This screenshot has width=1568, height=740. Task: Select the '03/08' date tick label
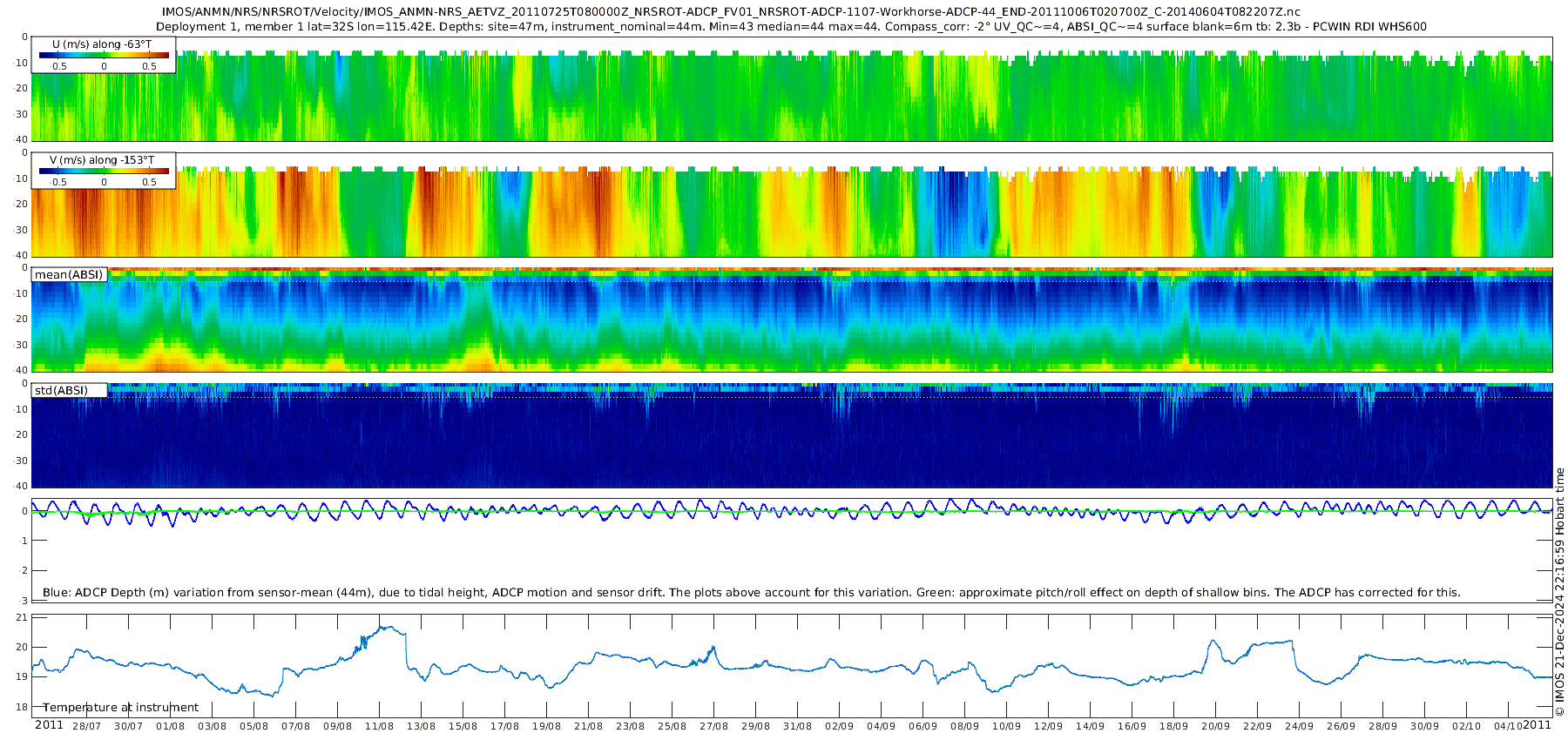click(212, 726)
